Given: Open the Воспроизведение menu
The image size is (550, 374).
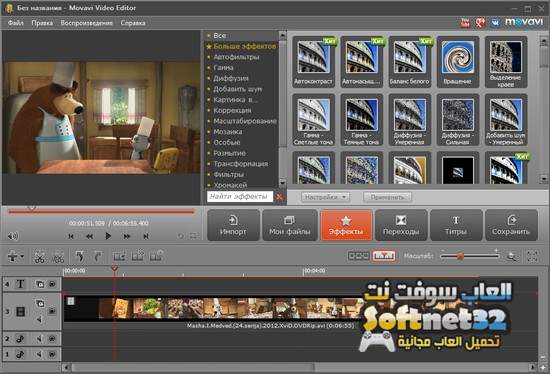Looking at the screenshot, I should (87, 23).
